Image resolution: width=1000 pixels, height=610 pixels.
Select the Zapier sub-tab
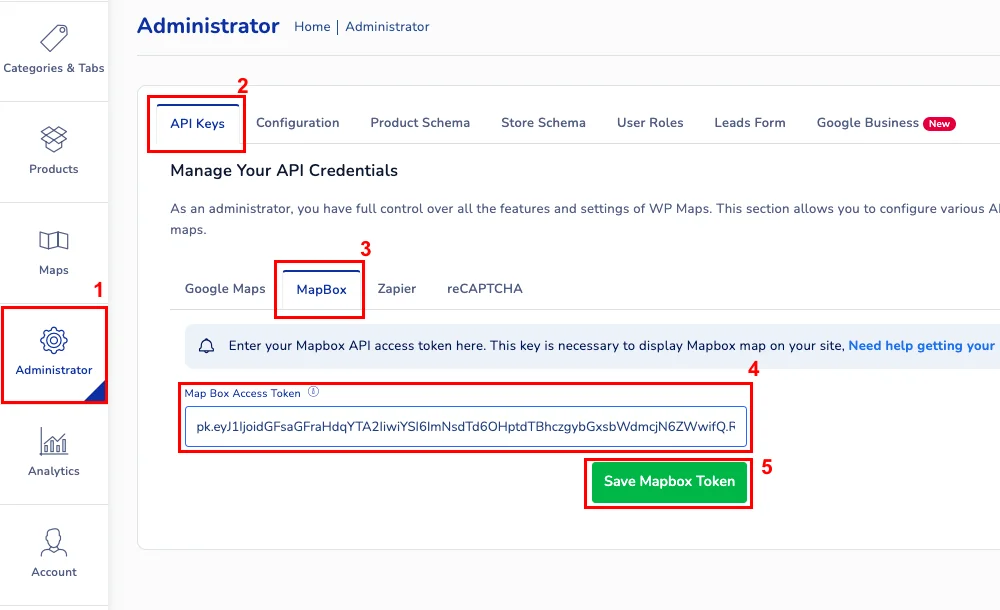(x=396, y=289)
